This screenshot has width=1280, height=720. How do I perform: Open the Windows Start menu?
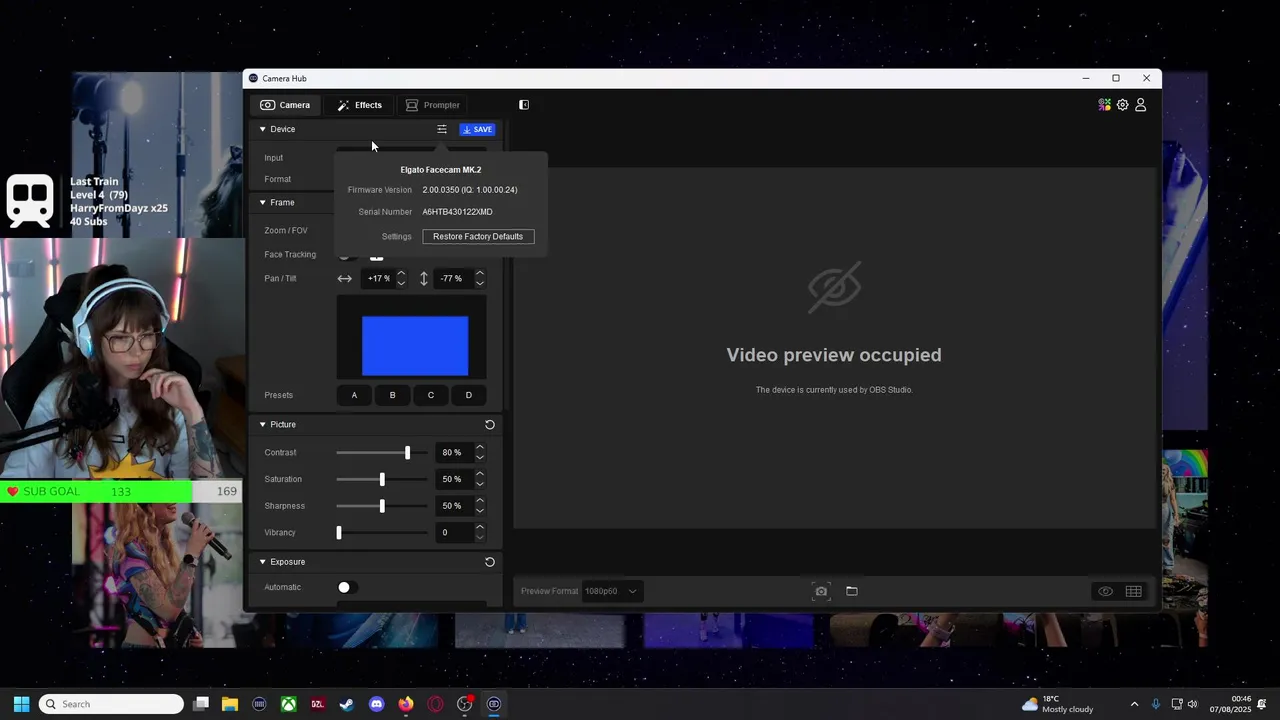(21, 704)
